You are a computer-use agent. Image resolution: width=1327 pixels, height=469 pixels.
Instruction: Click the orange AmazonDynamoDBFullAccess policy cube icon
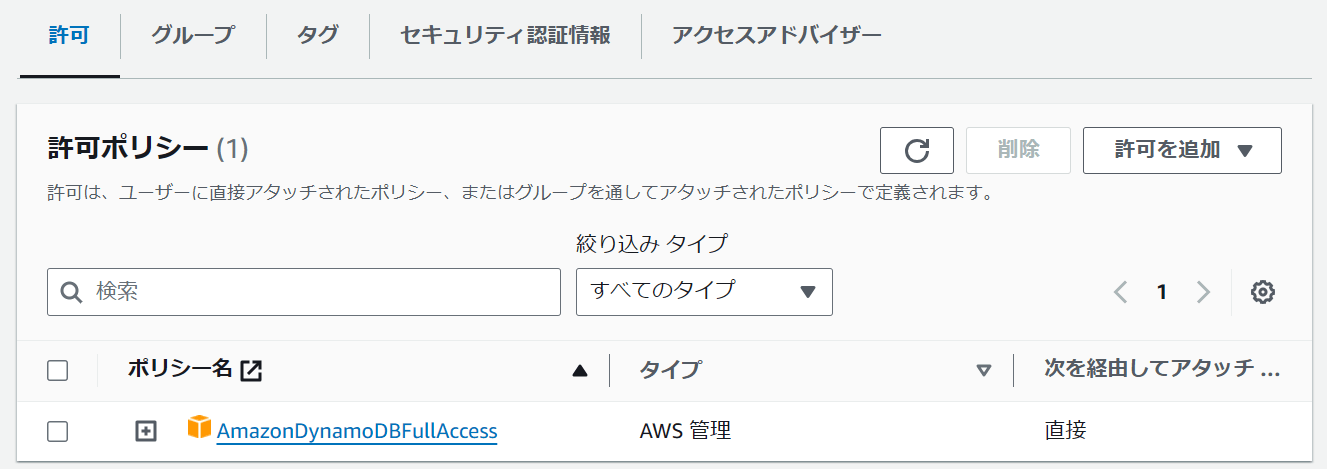point(200,428)
